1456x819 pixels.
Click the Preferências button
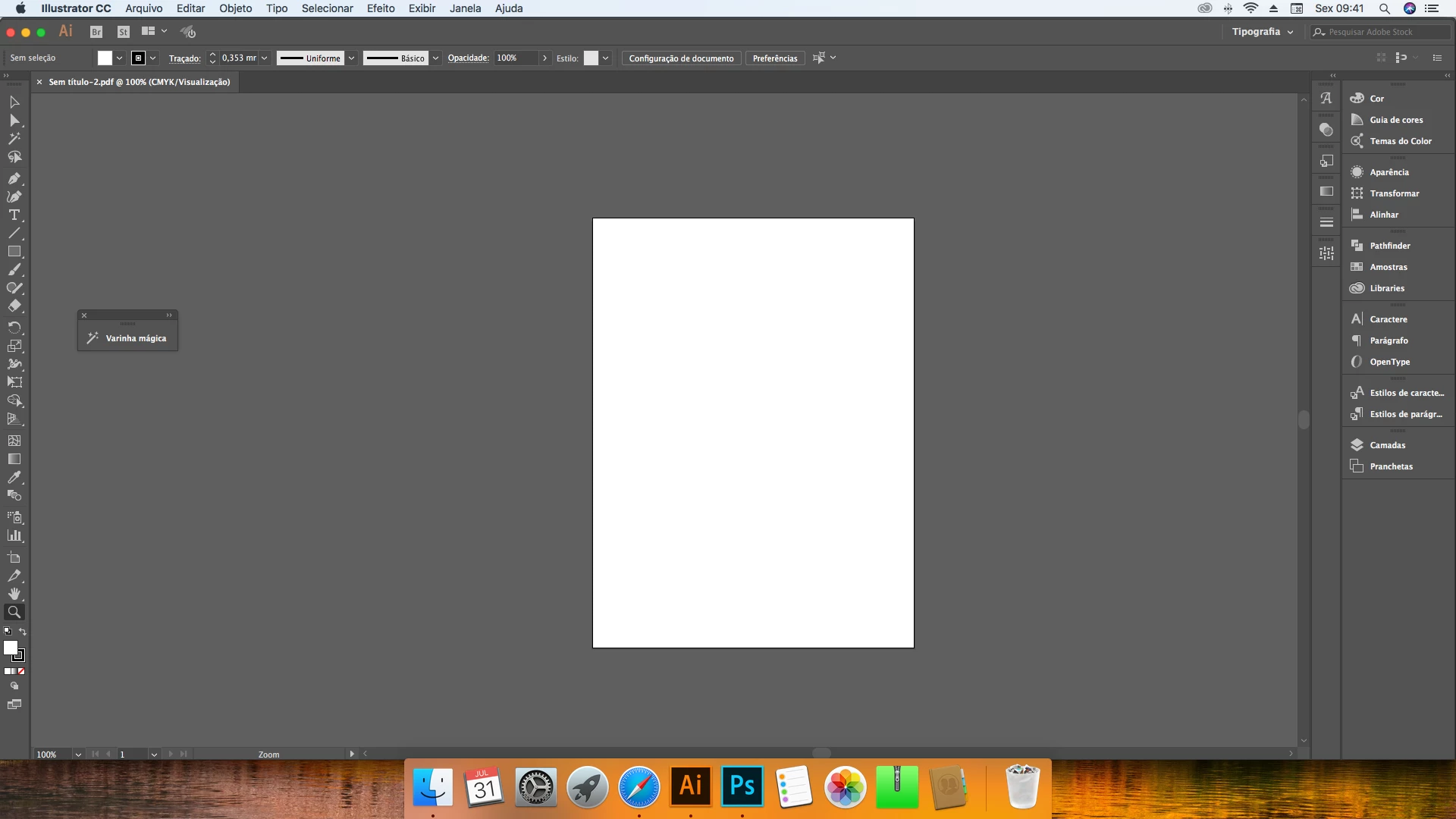pos(774,58)
